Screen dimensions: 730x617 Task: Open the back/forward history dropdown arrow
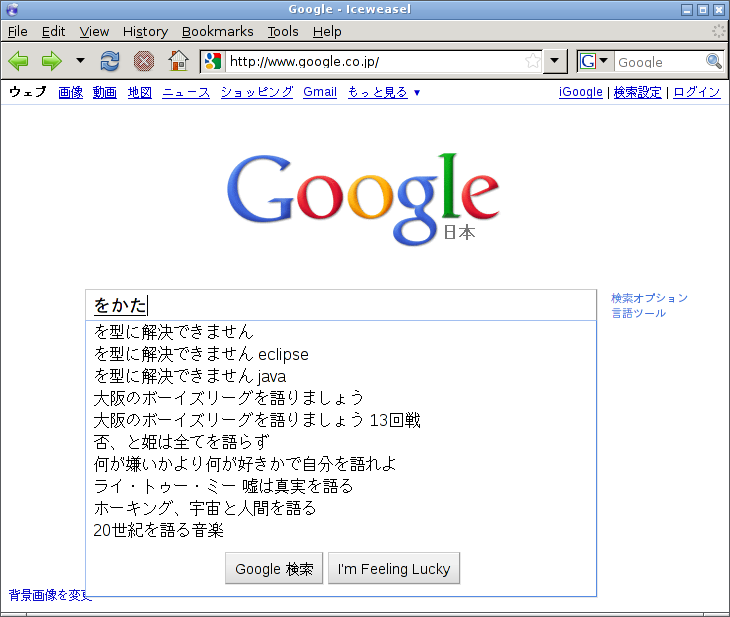click(x=81, y=61)
